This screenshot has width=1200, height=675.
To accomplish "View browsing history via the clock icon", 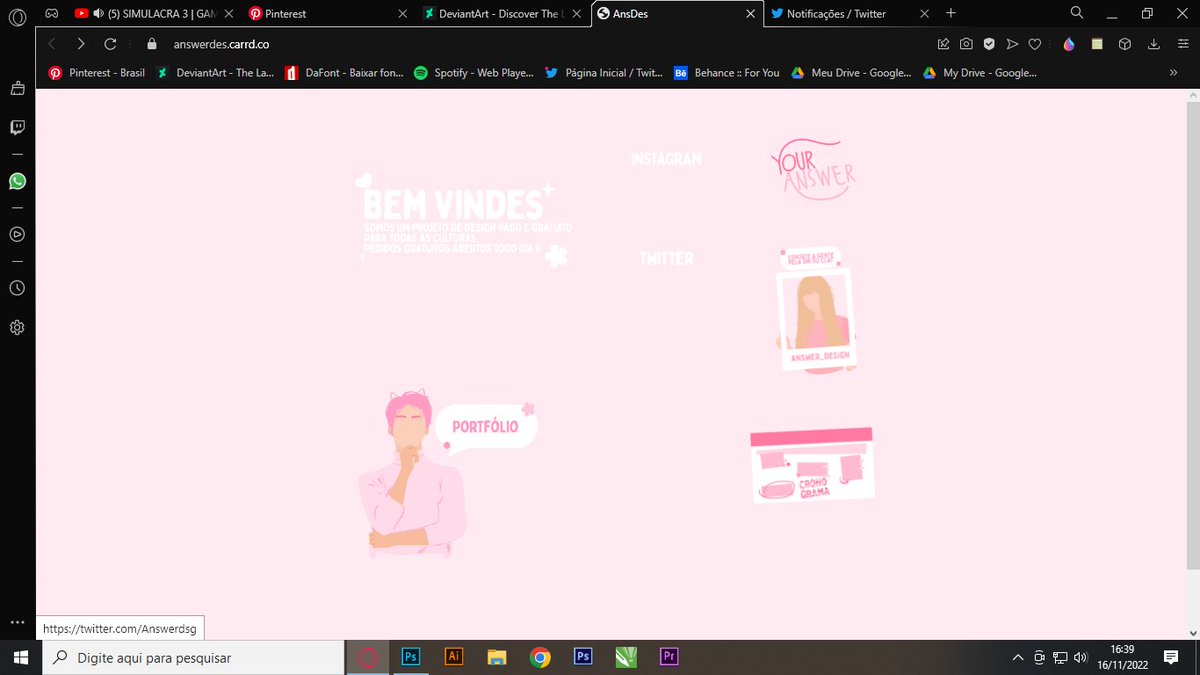I will coord(17,288).
